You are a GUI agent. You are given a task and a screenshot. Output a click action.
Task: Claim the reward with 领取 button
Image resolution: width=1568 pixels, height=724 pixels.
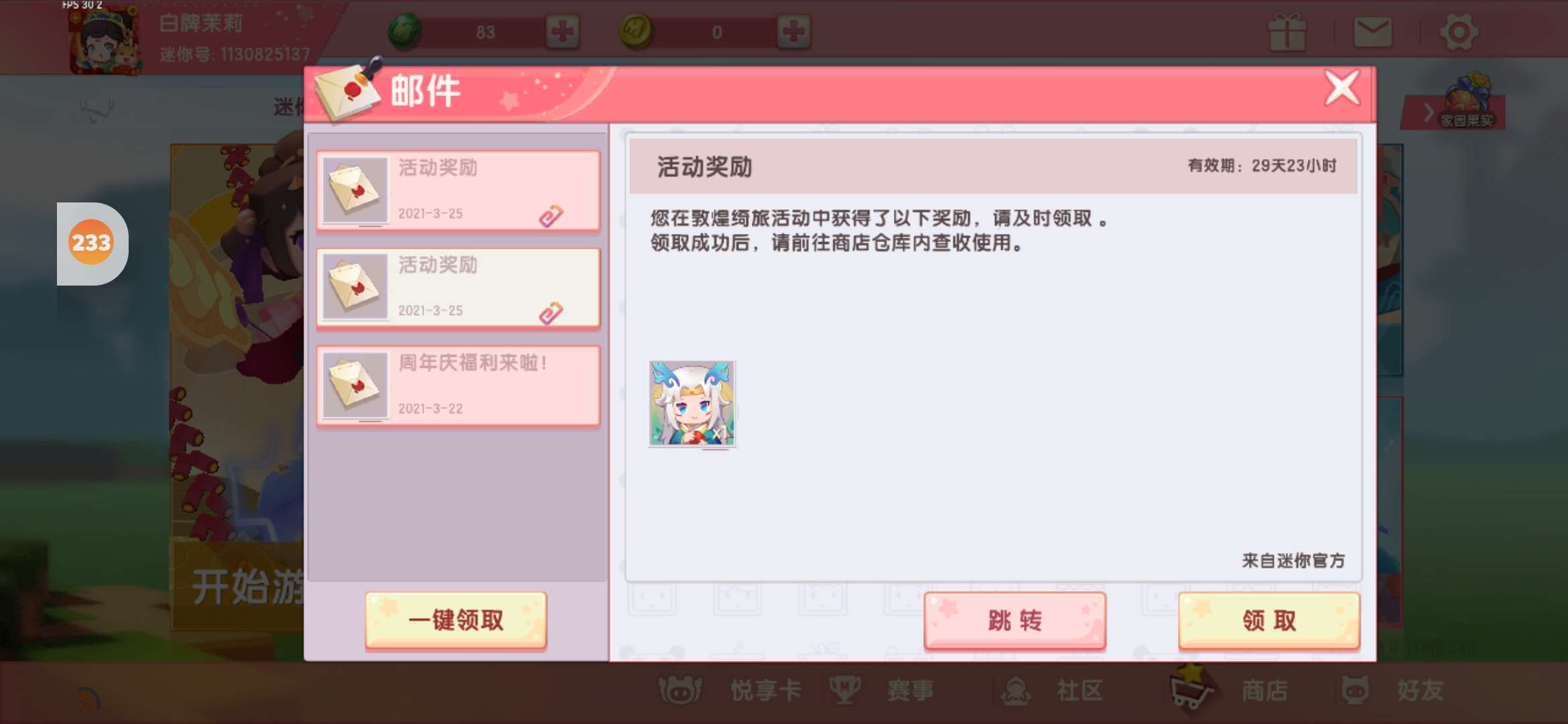(x=1269, y=621)
